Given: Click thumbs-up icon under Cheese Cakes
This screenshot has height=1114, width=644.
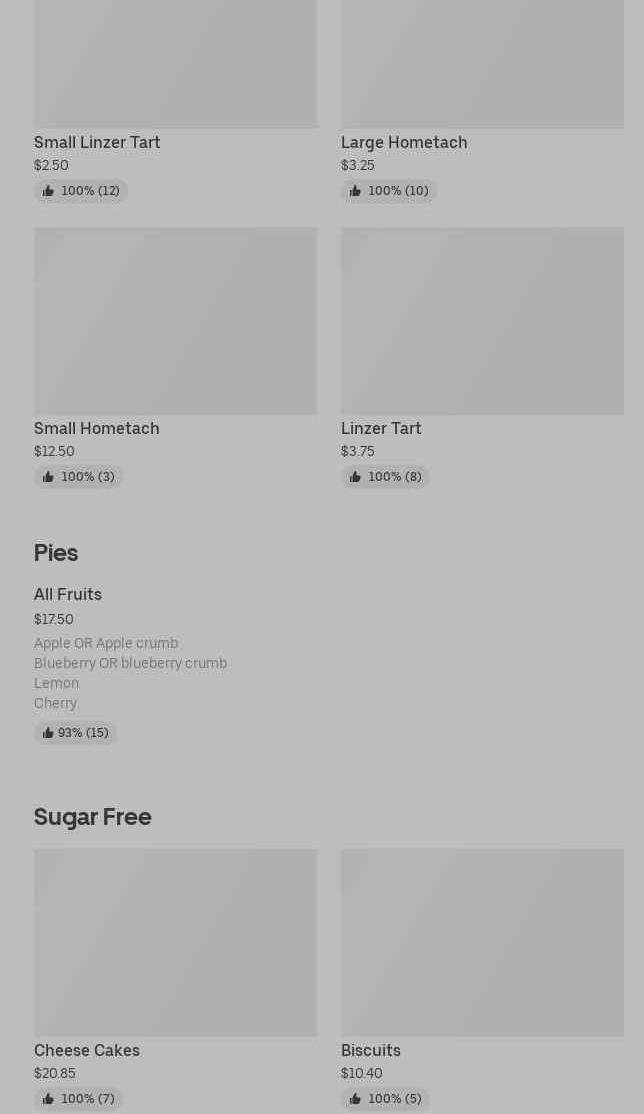Looking at the screenshot, I should tap(48, 1099).
